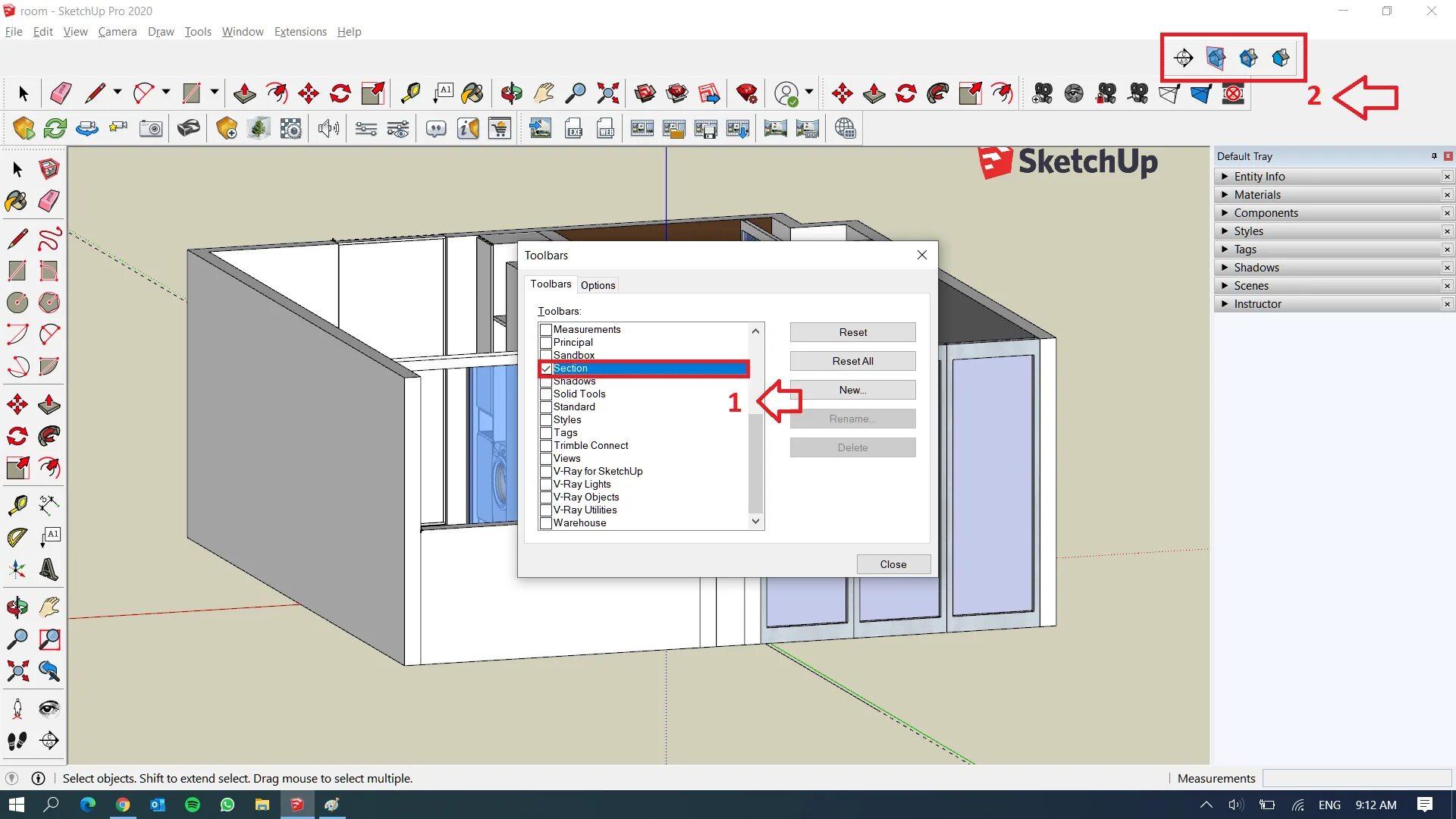Select the Orbit tool in top toolbar
This screenshot has width=1456, height=819.
[511, 93]
